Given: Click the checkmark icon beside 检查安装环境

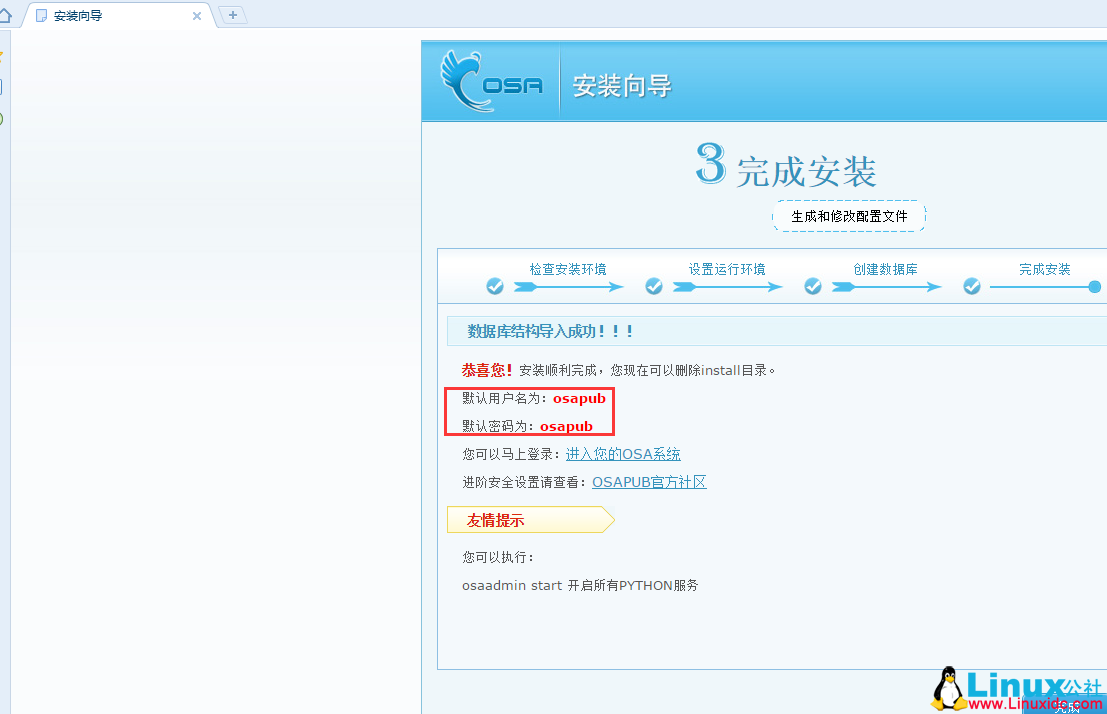Looking at the screenshot, I should click(495, 286).
